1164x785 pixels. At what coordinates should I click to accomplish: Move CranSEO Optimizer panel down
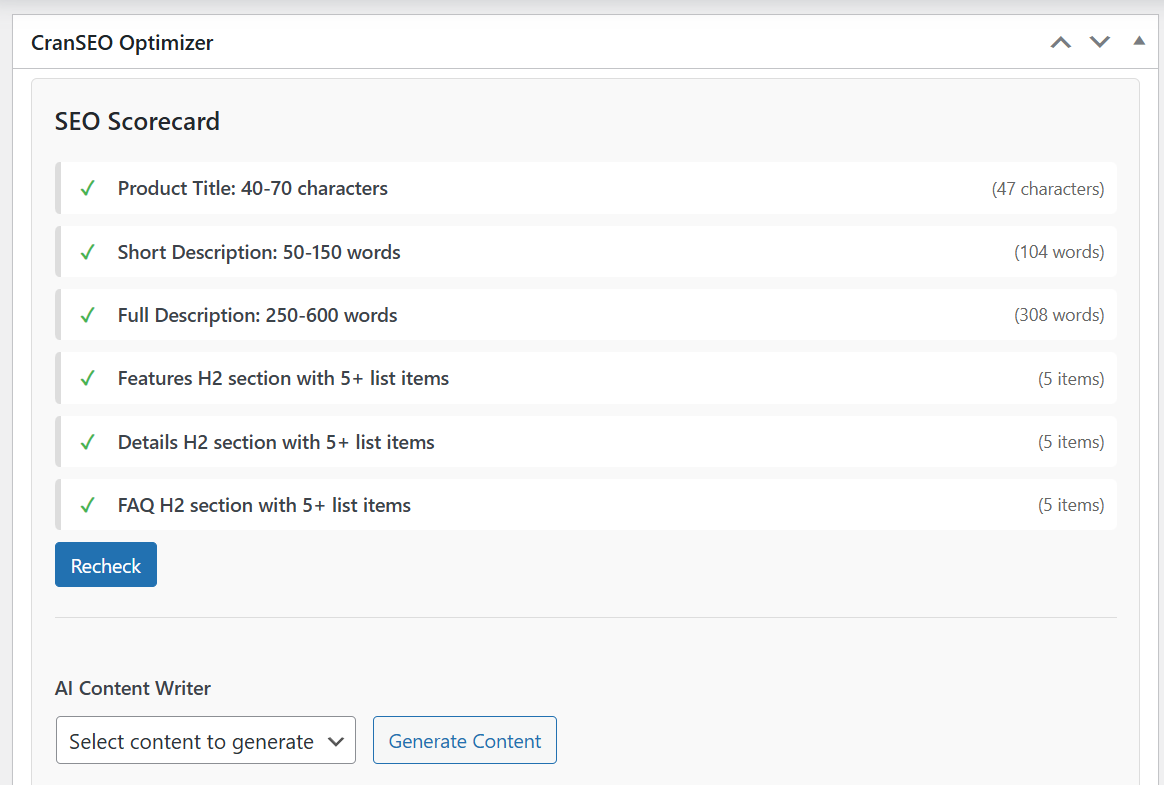pyautogui.click(x=1100, y=42)
